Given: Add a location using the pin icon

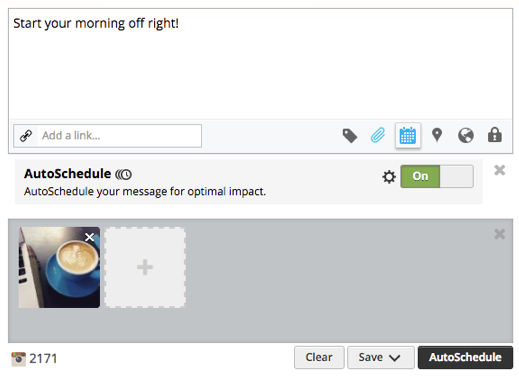Looking at the screenshot, I should point(437,135).
